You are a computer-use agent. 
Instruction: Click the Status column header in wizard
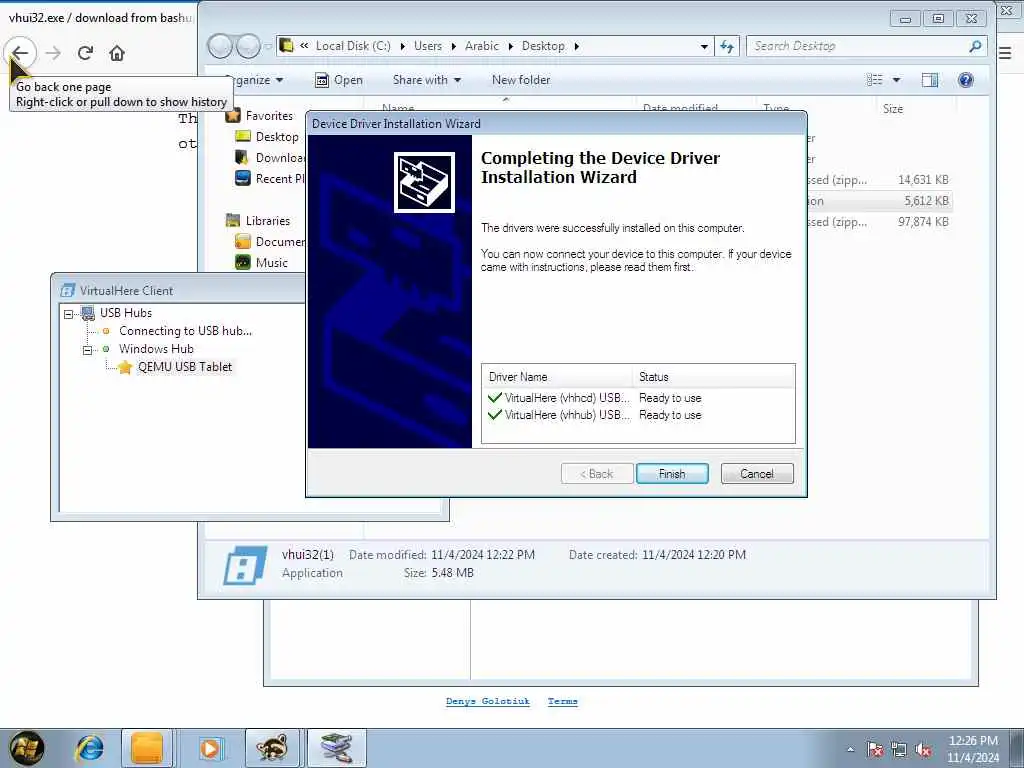pos(713,377)
